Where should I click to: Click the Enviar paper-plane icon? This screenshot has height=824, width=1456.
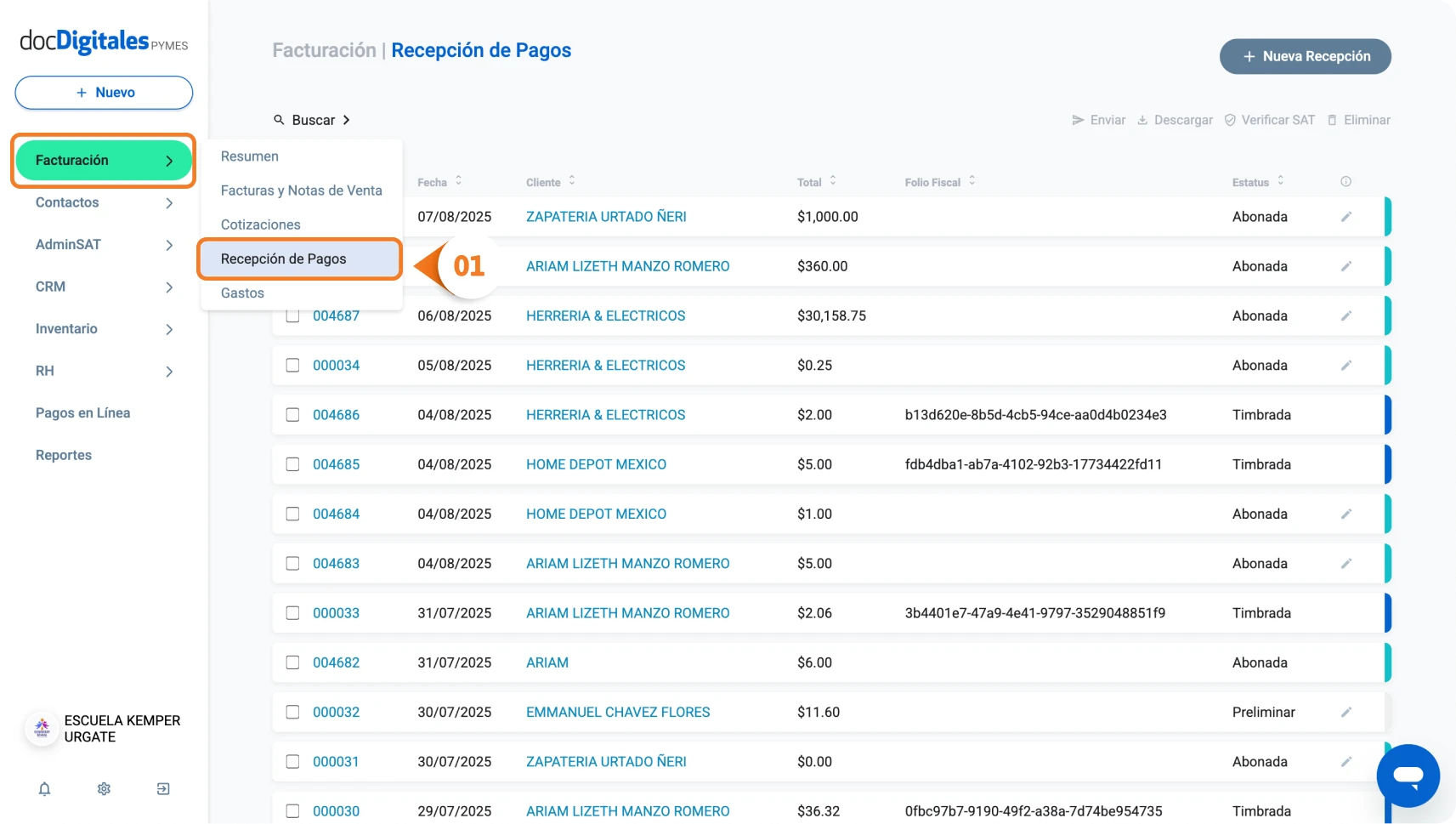pyautogui.click(x=1078, y=120)
